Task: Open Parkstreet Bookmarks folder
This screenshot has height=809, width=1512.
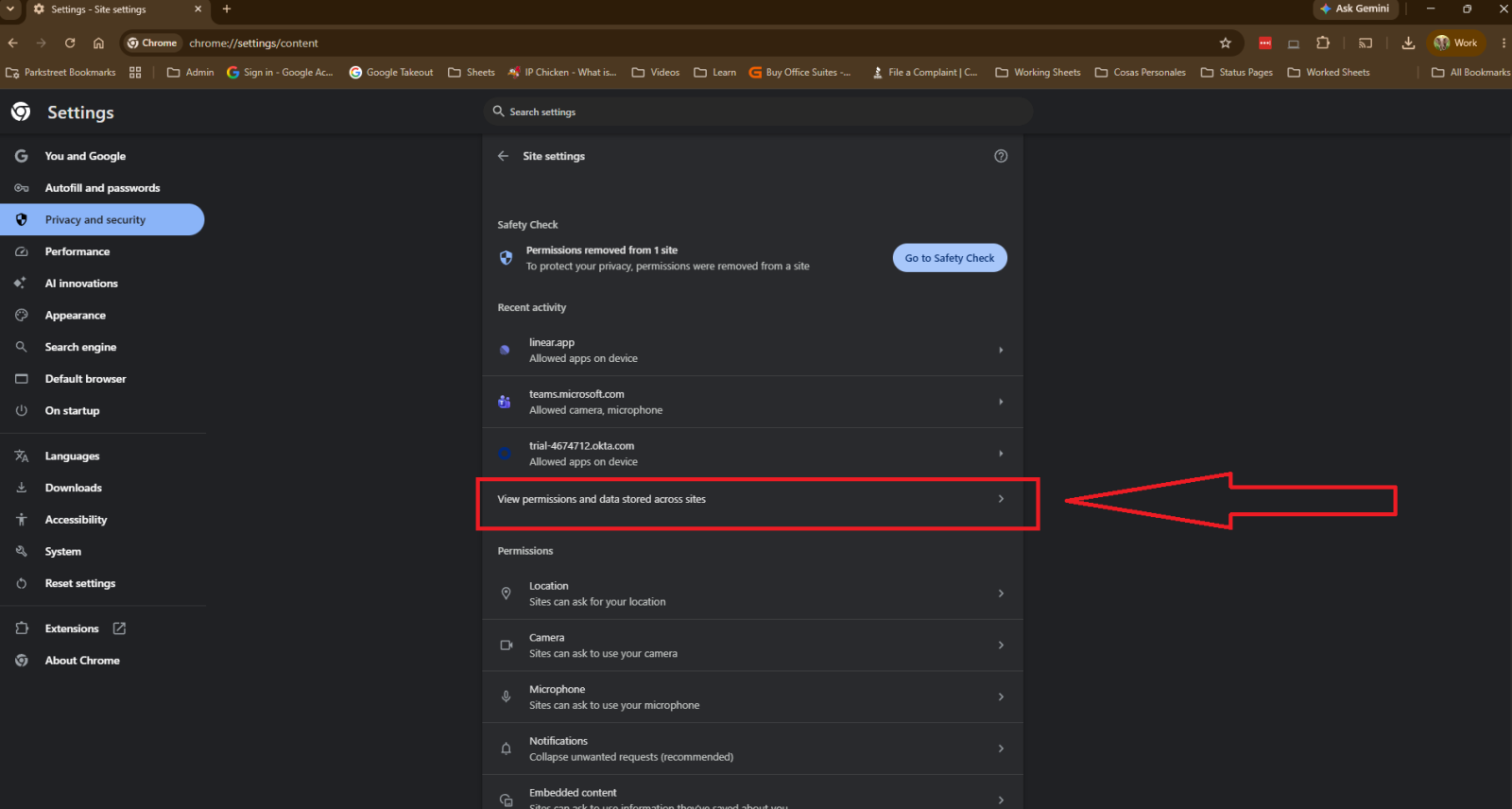Action: tap(61, 72)
